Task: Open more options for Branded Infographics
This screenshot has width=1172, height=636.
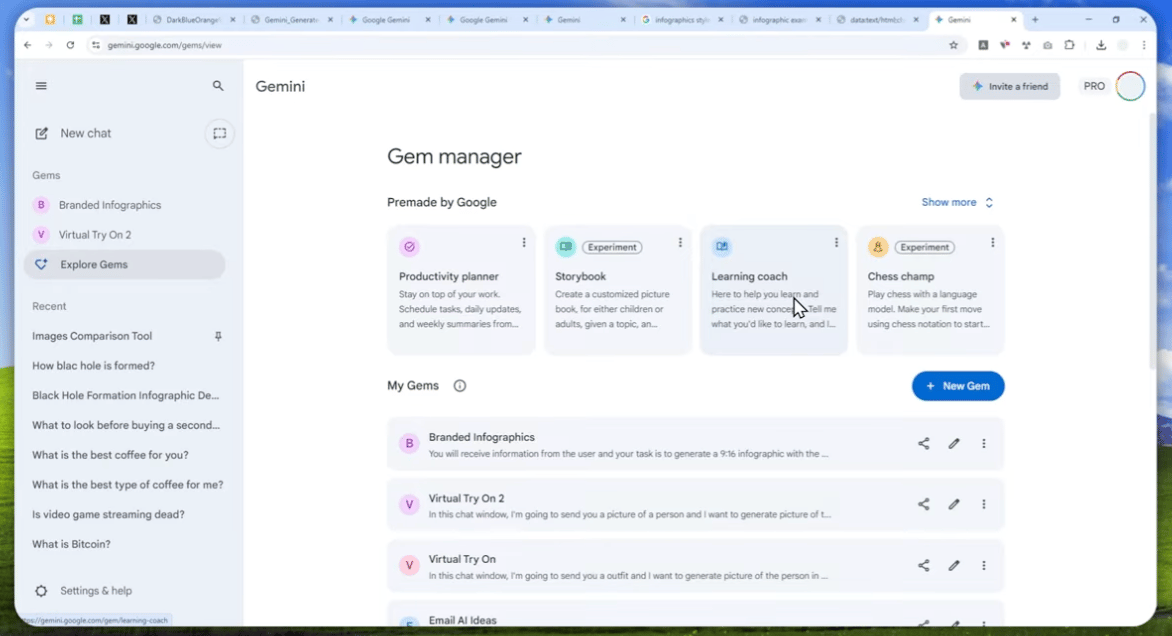Action: coord(984,443)
